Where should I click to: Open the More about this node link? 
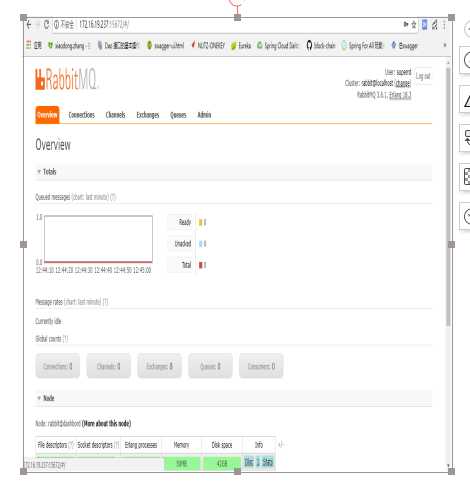coord(106,424)
